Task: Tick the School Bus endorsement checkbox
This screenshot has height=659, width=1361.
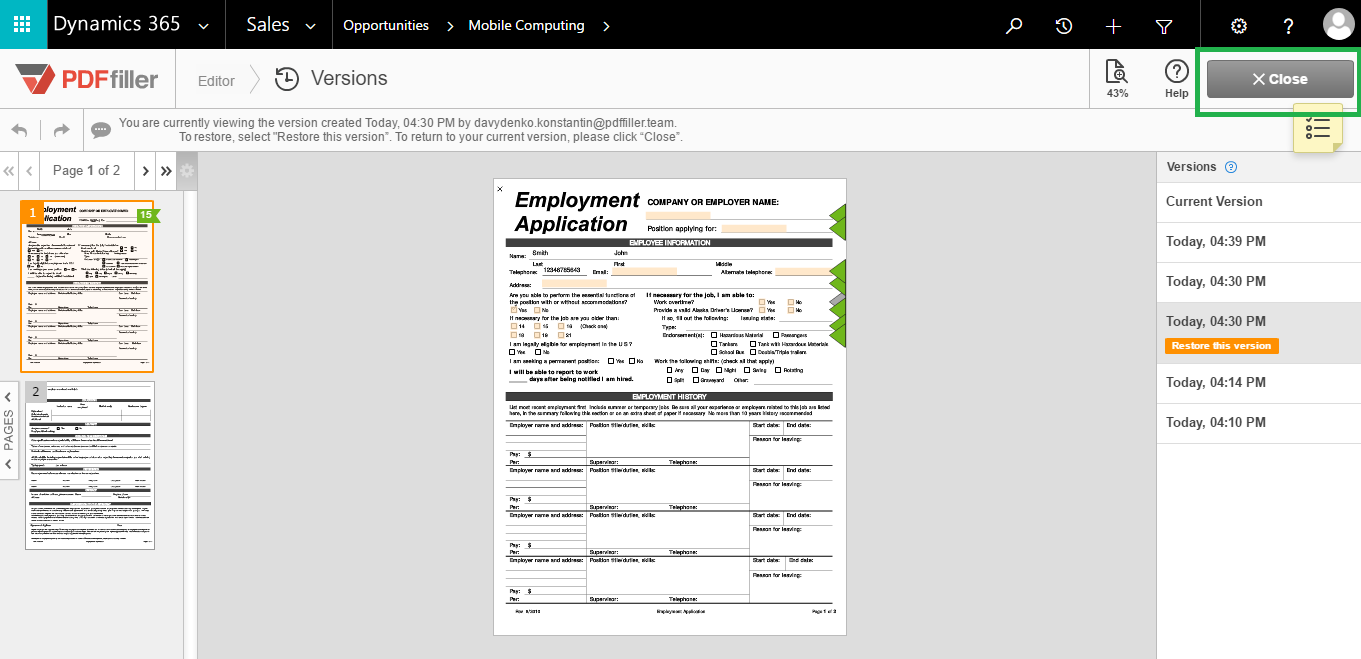Action: pyautogui.click(x=713, y=352)
